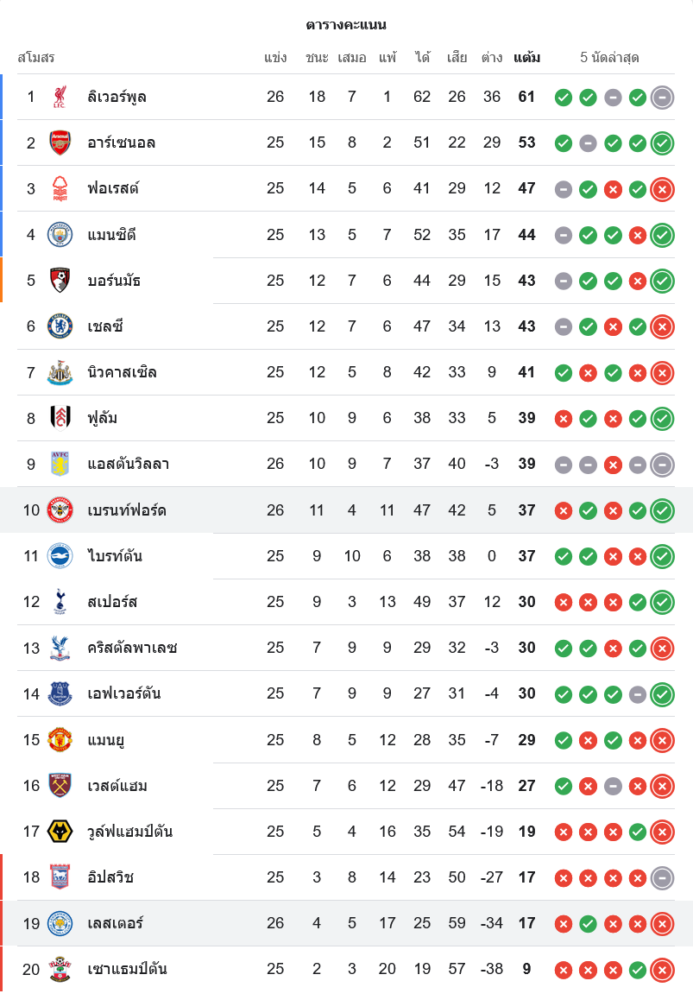Screen dimensions: 693x1000
Task: Click Ipswich's latest circled draw indicator
Action: [x=661, y=877]
